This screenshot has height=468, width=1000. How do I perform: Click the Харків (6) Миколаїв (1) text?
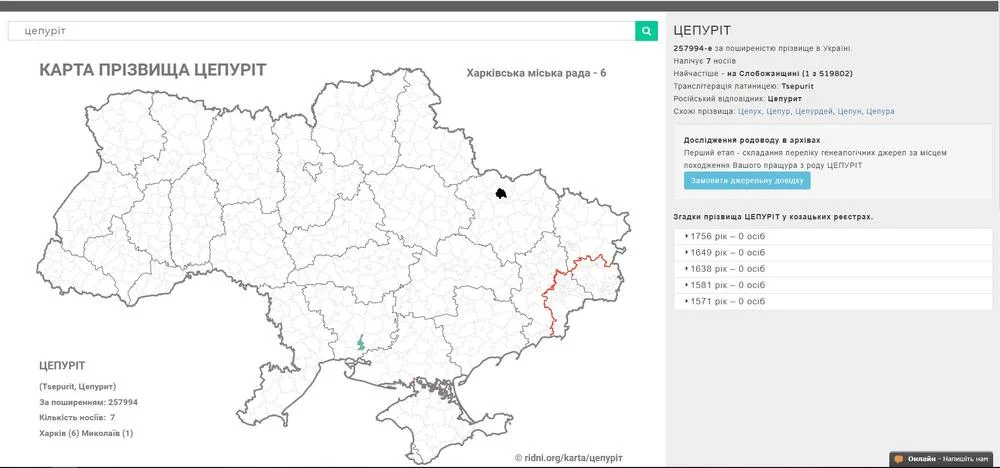pos(86,433)
